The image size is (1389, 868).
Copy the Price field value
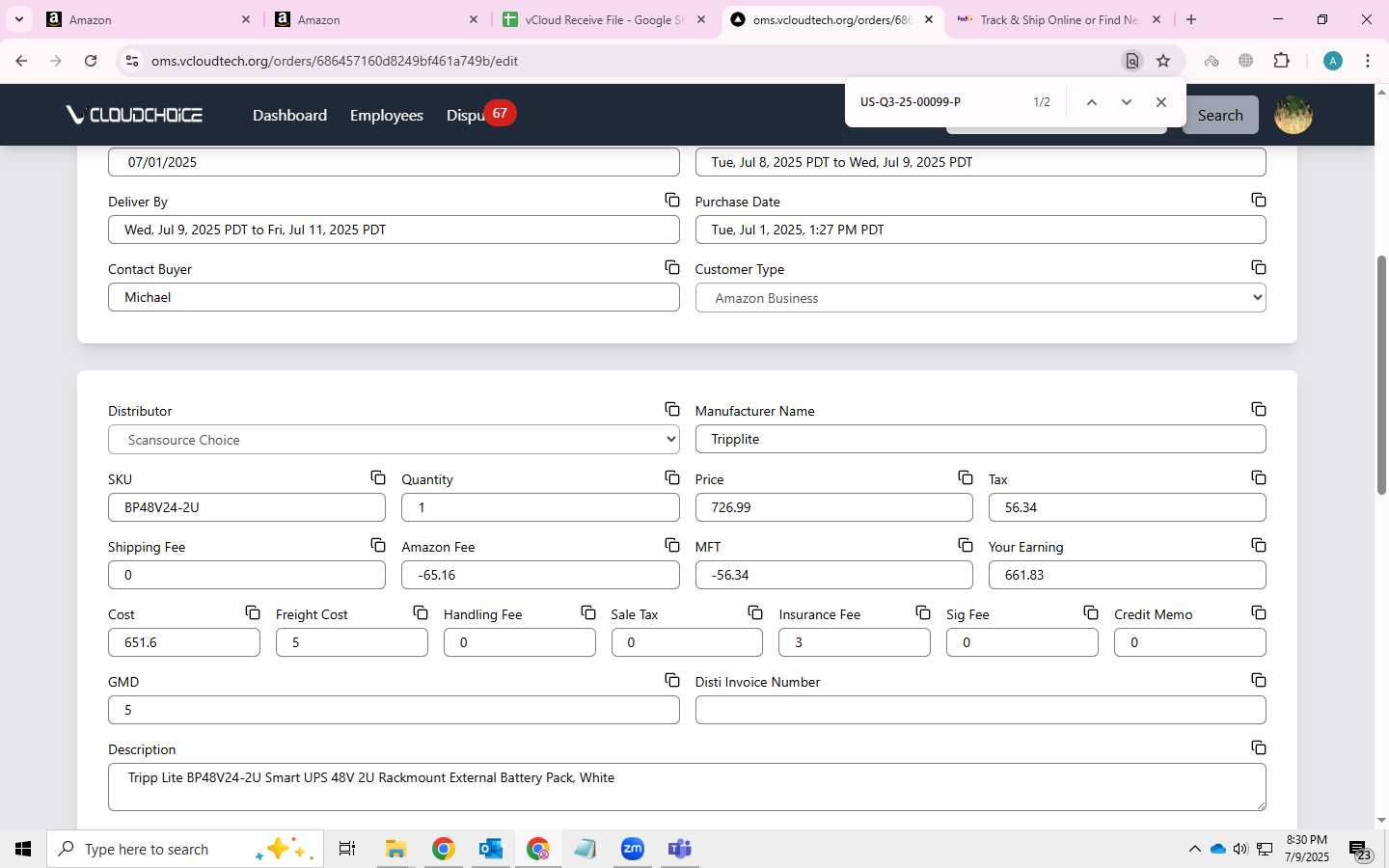tap(966, 477)
